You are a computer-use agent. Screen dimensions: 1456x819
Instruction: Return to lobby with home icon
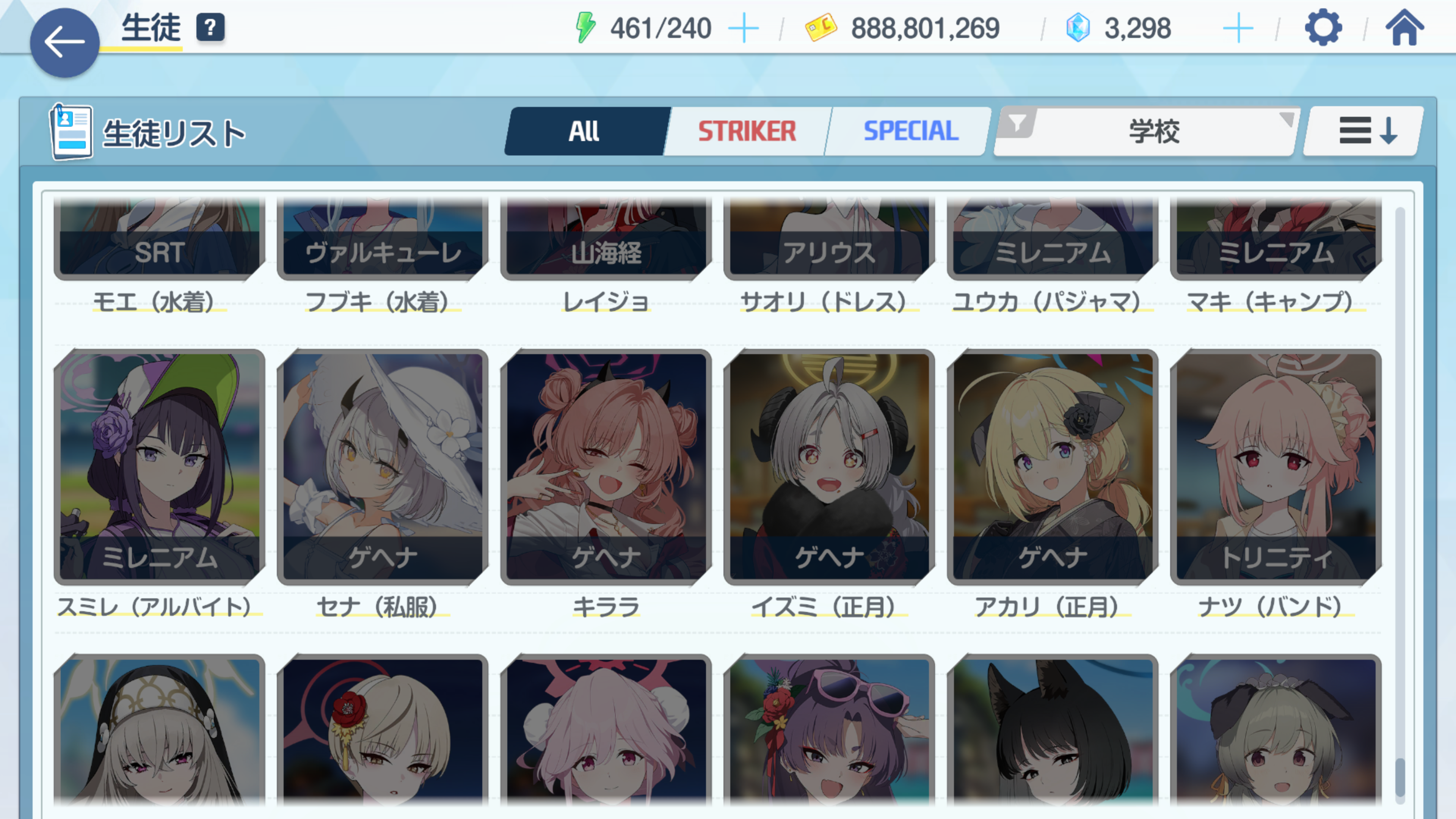pyautogui.click(x=1404, y=28)
